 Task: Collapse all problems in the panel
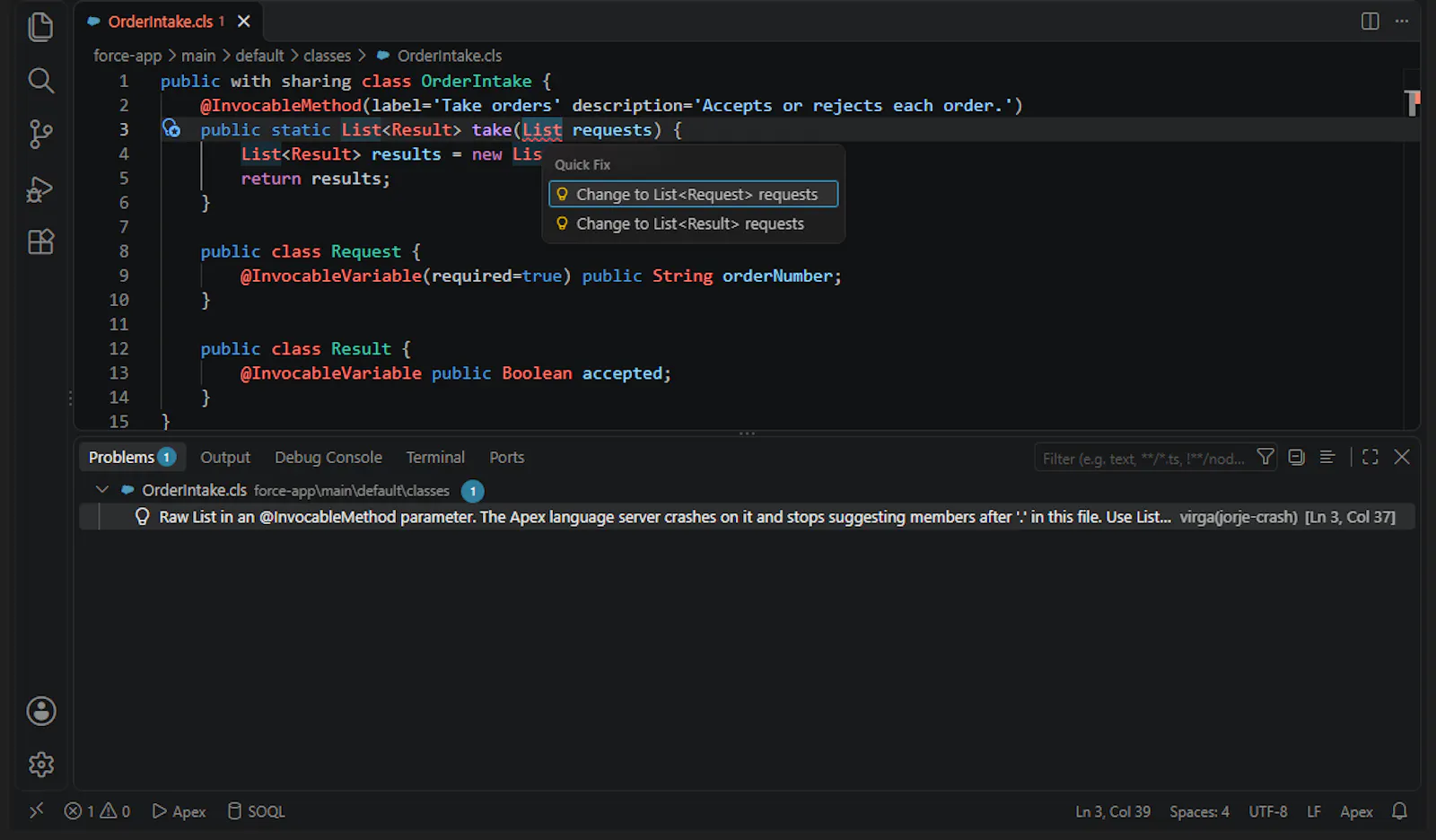[x=1296, y=458]
